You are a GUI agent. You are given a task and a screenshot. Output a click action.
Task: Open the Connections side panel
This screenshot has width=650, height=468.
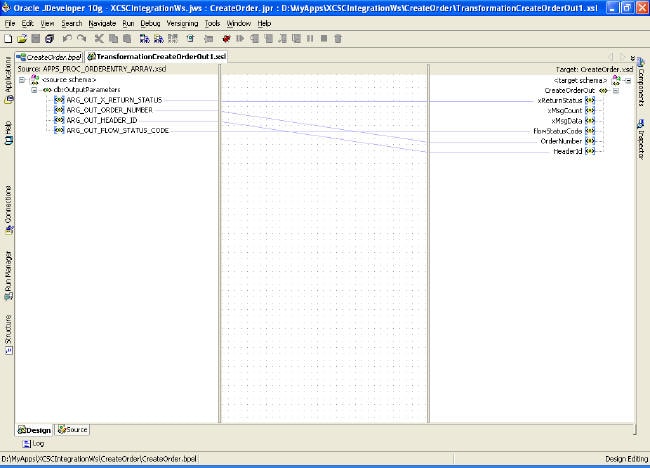point(7,205)
